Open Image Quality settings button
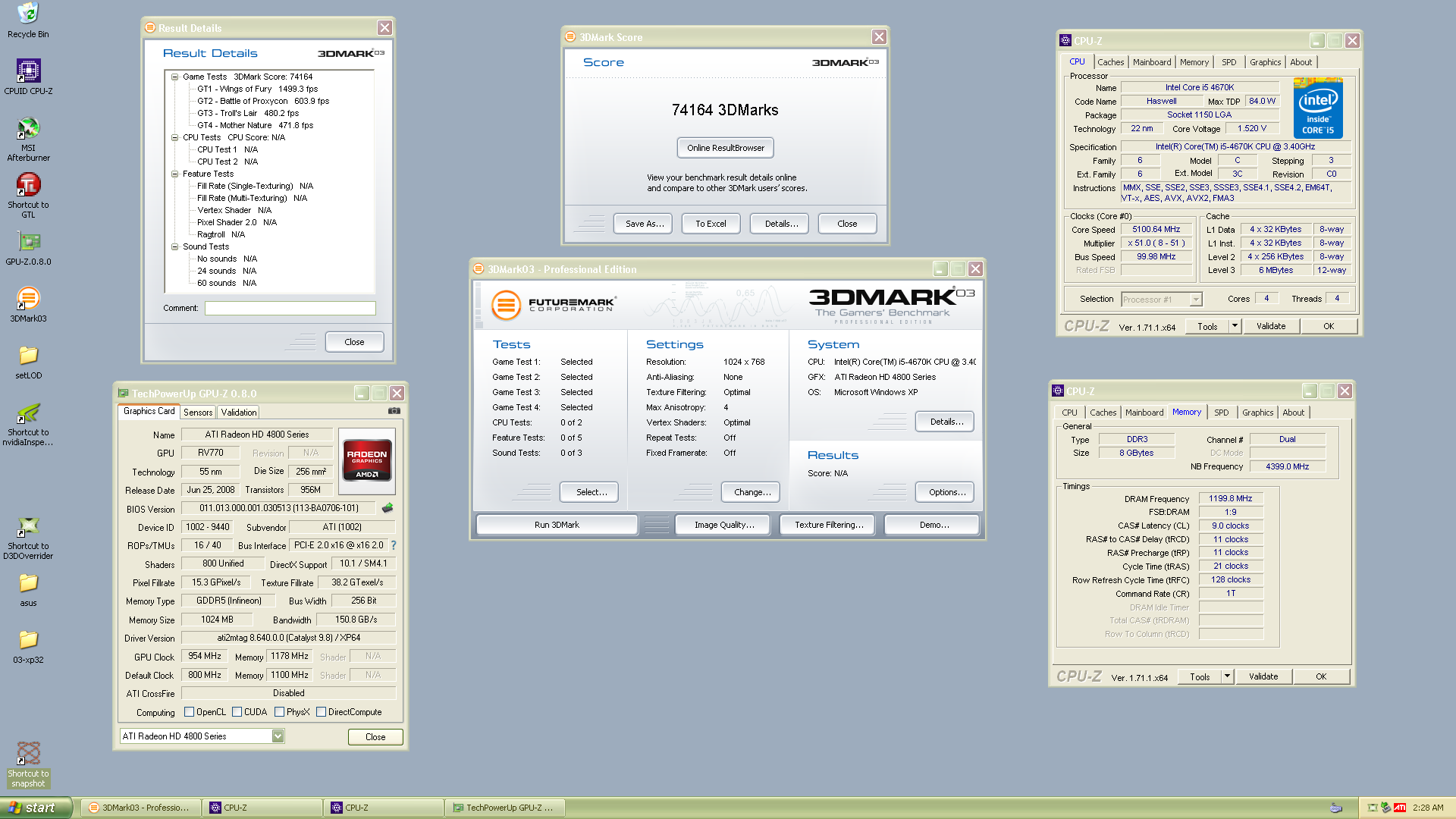The height and width of the screenshot is (819, 1456). pos(723,525)
